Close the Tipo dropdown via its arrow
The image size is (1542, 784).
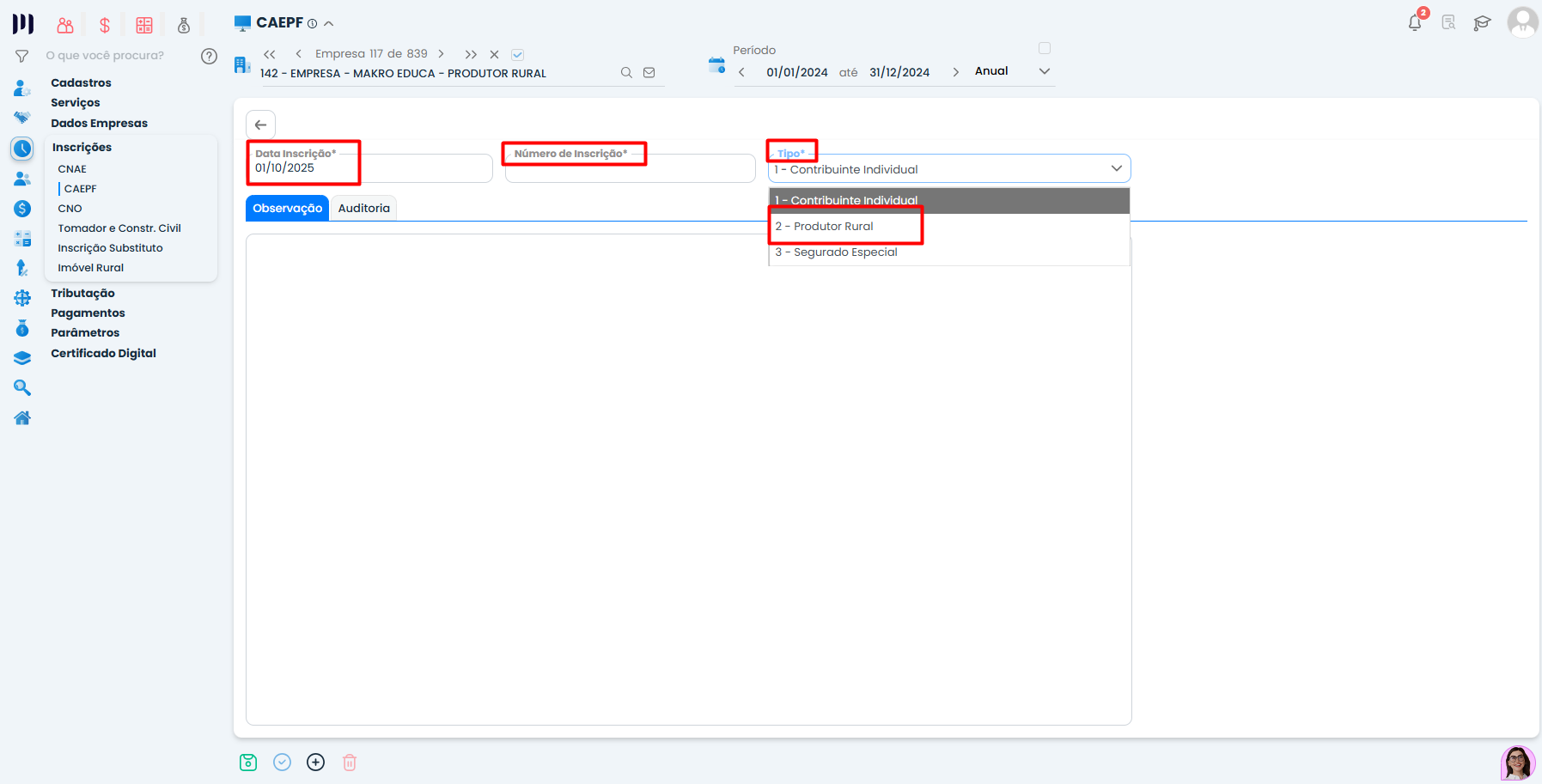[1117, 168]
